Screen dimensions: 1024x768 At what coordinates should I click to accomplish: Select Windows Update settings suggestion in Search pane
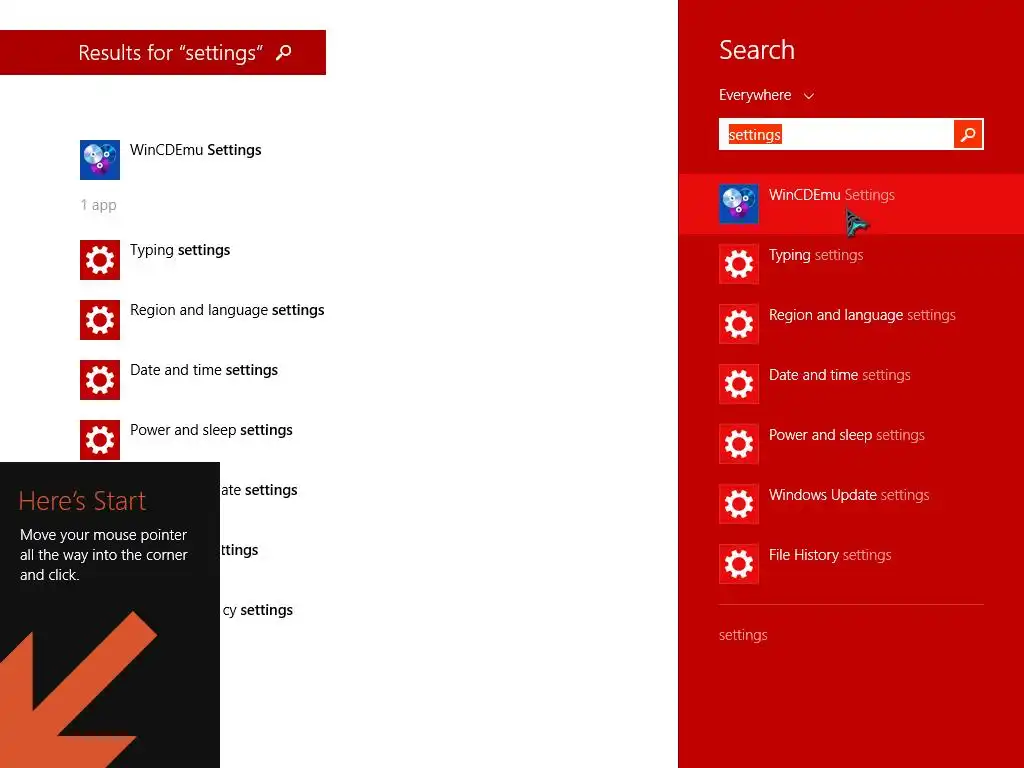[x=851, y=504]
